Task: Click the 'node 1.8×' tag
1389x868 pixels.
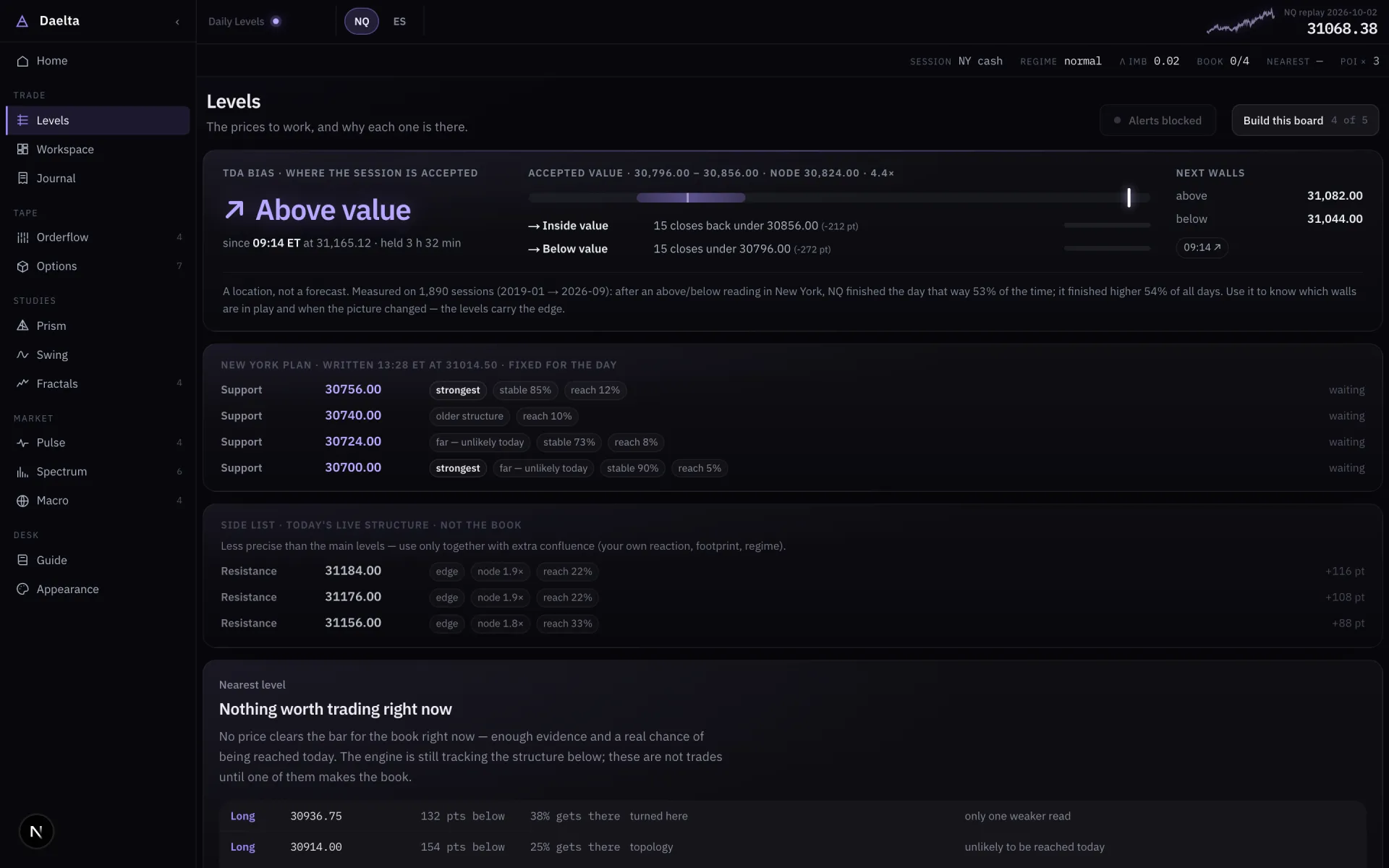Action: (500, 624)
